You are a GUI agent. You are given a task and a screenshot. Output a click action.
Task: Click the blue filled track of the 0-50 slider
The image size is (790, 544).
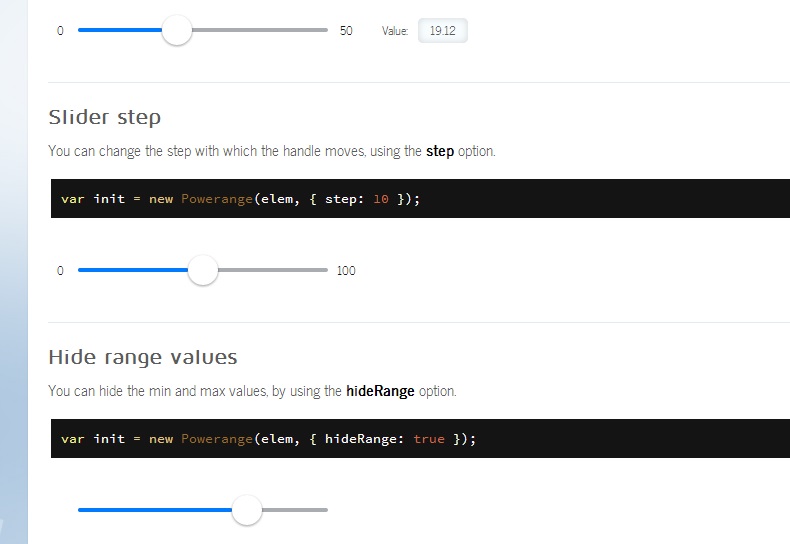(x=120, y=30)
